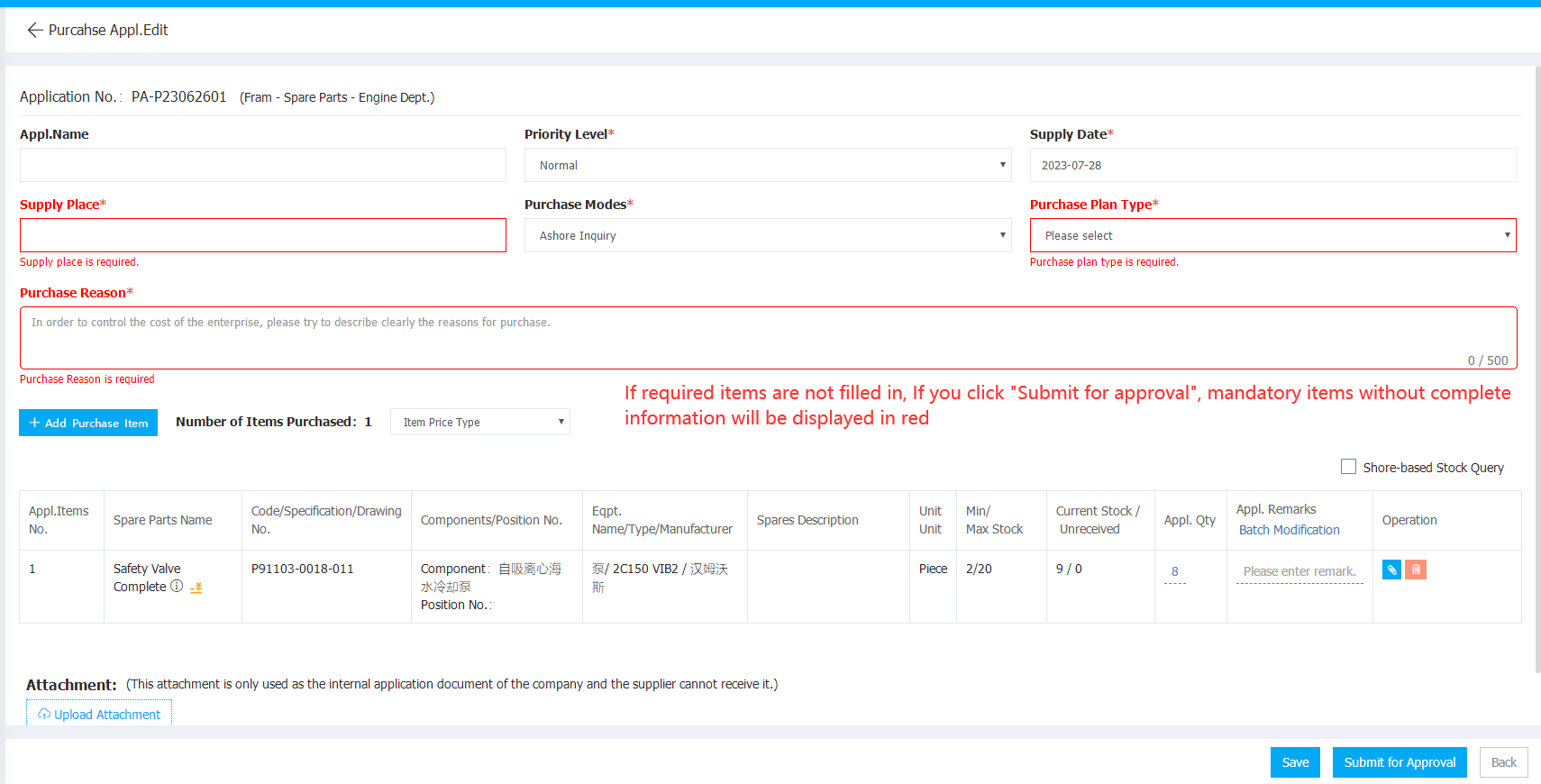Click the Batch Modification link
The height and width of the screenshot is (784, 1541).
tap(1289, 530)
